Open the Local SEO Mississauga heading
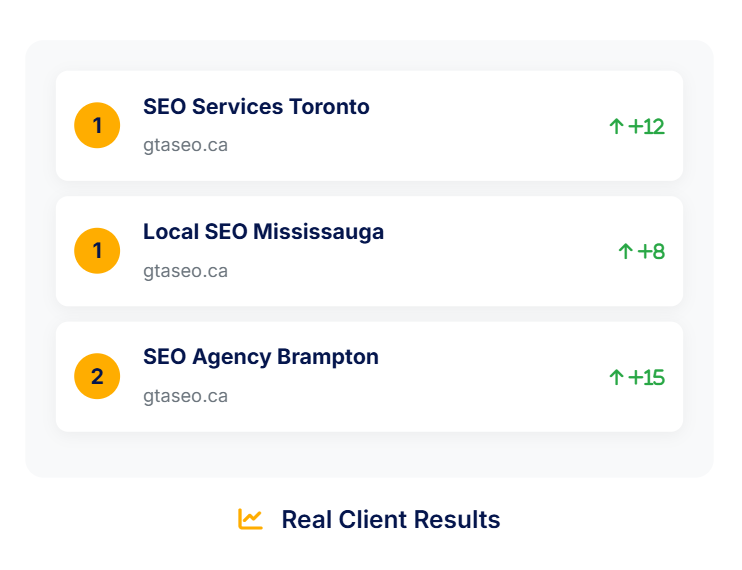742x570 pixels. coord(263,232)
